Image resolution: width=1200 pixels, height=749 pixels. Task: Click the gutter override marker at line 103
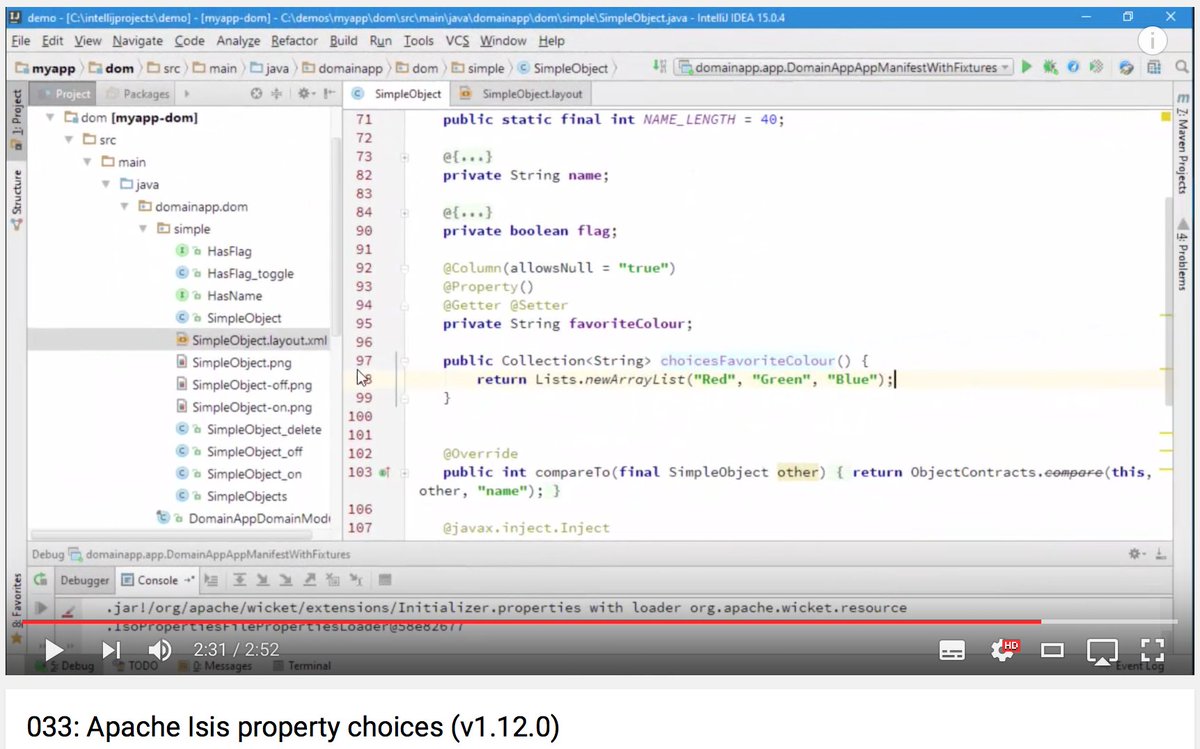tap(385, 472)
